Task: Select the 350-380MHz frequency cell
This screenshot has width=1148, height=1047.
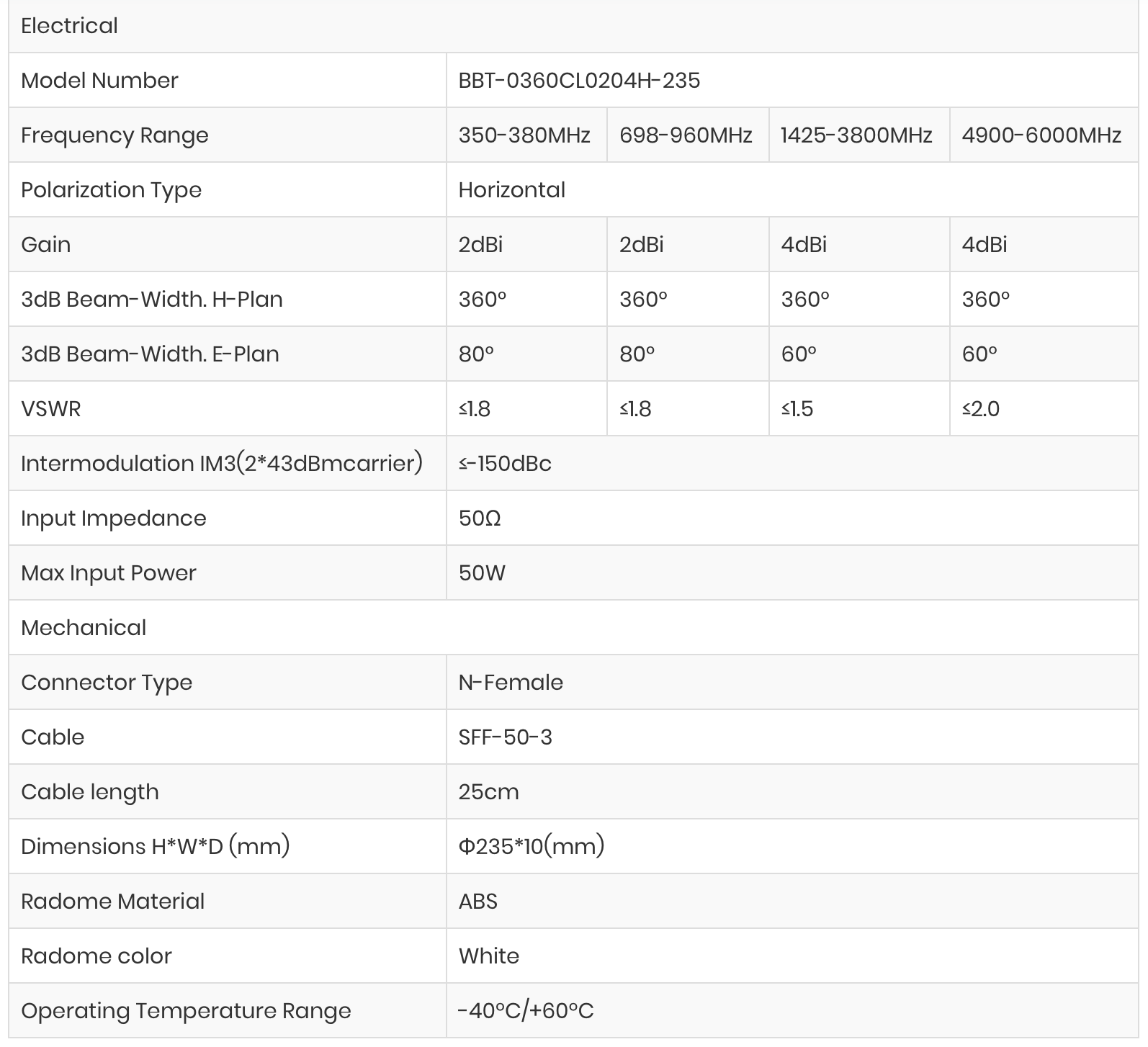Action: coord(526,135)
